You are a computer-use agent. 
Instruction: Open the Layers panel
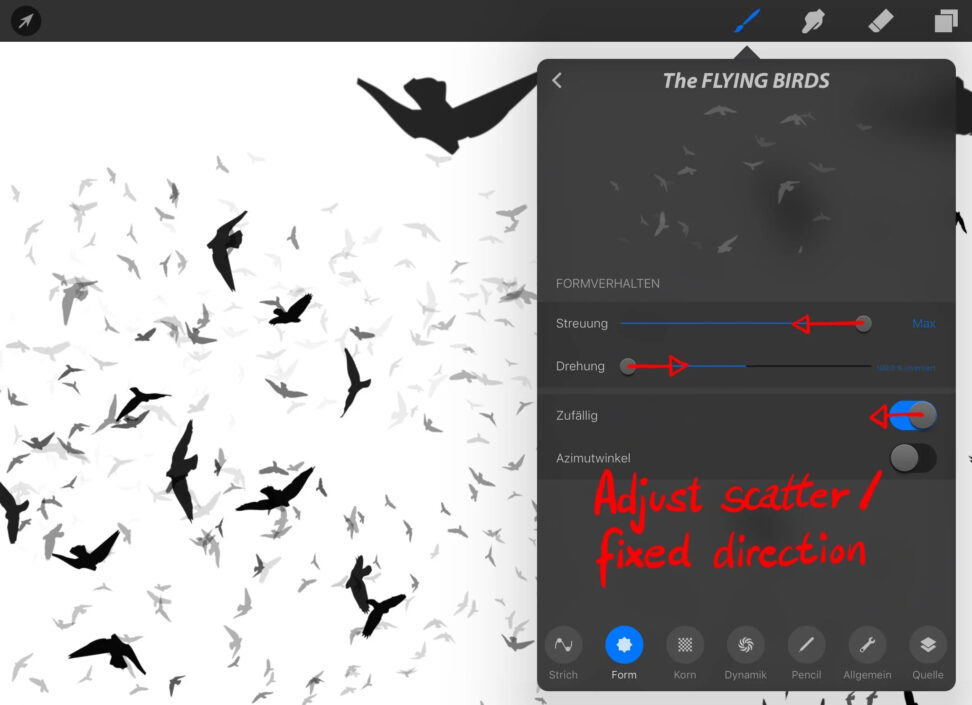click(x=943, y=20)
